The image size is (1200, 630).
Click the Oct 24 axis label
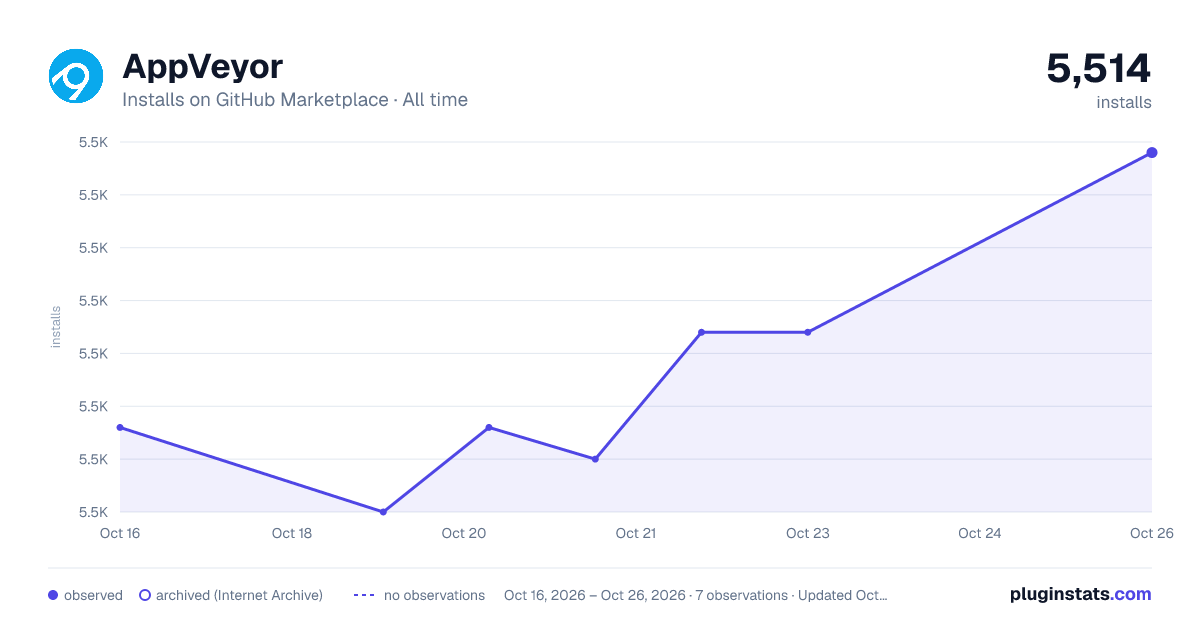pyautogui.click(x=980, y=533)
